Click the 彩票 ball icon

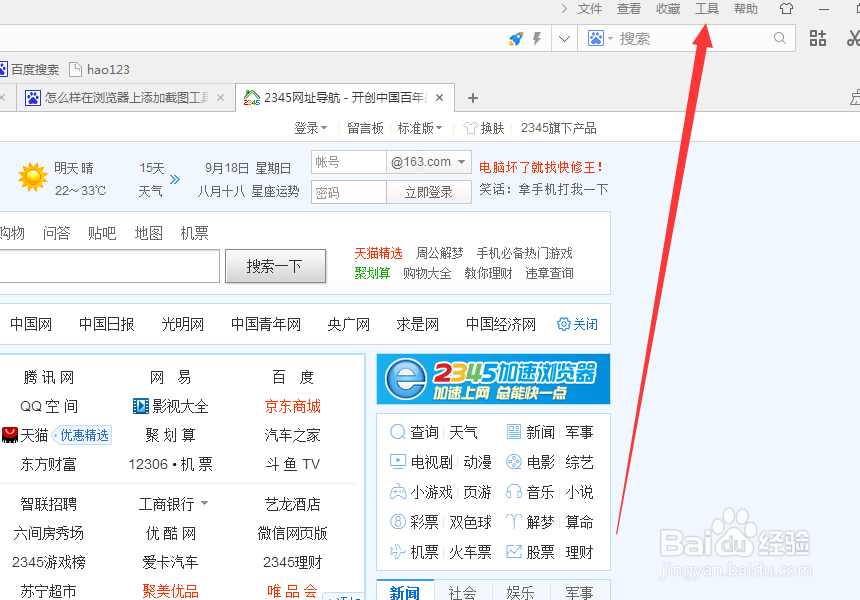pos(398,522)
